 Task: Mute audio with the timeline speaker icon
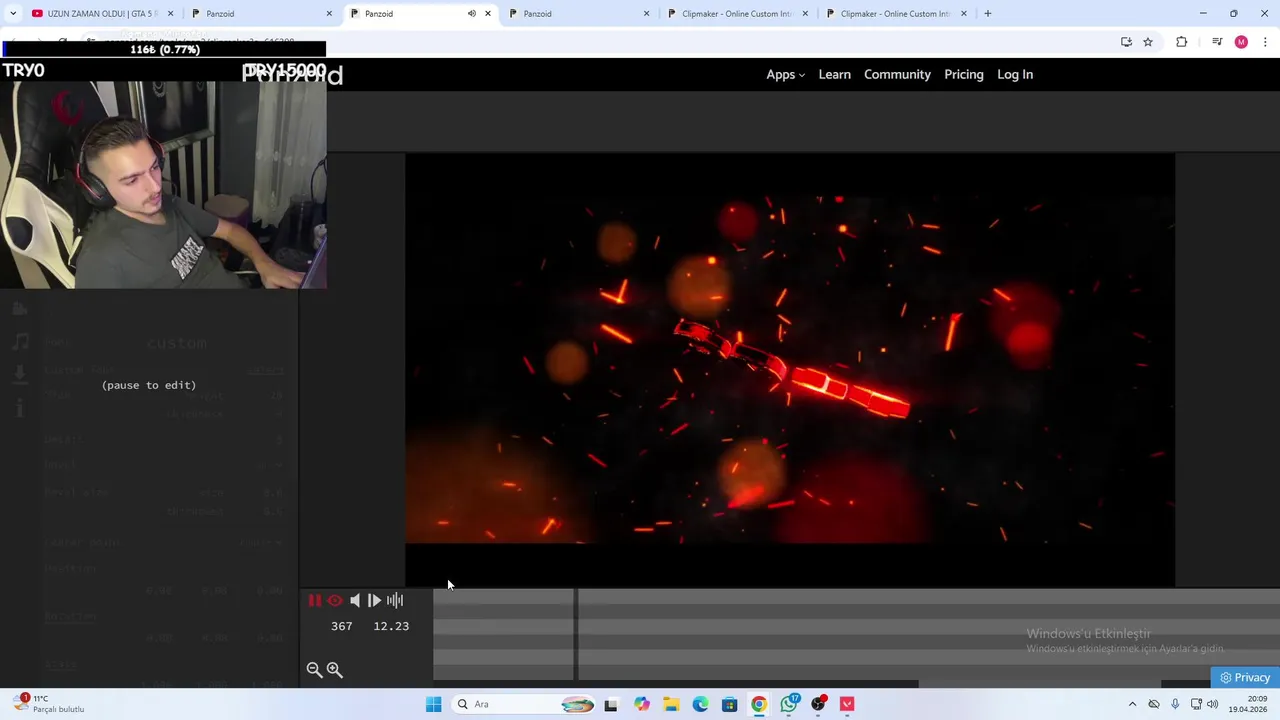pos(355,600)
